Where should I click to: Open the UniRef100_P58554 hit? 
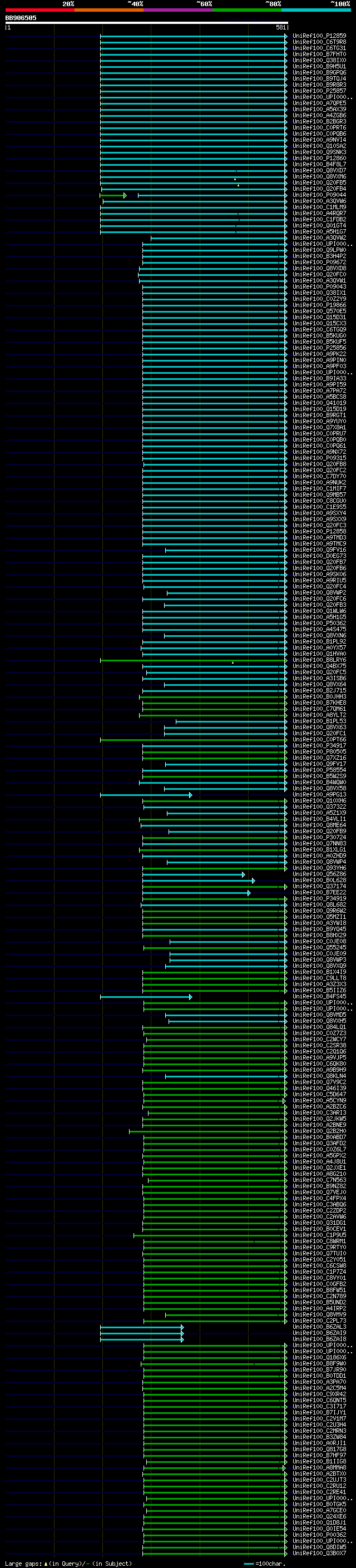pyautogui.click(x=319, y=770)
